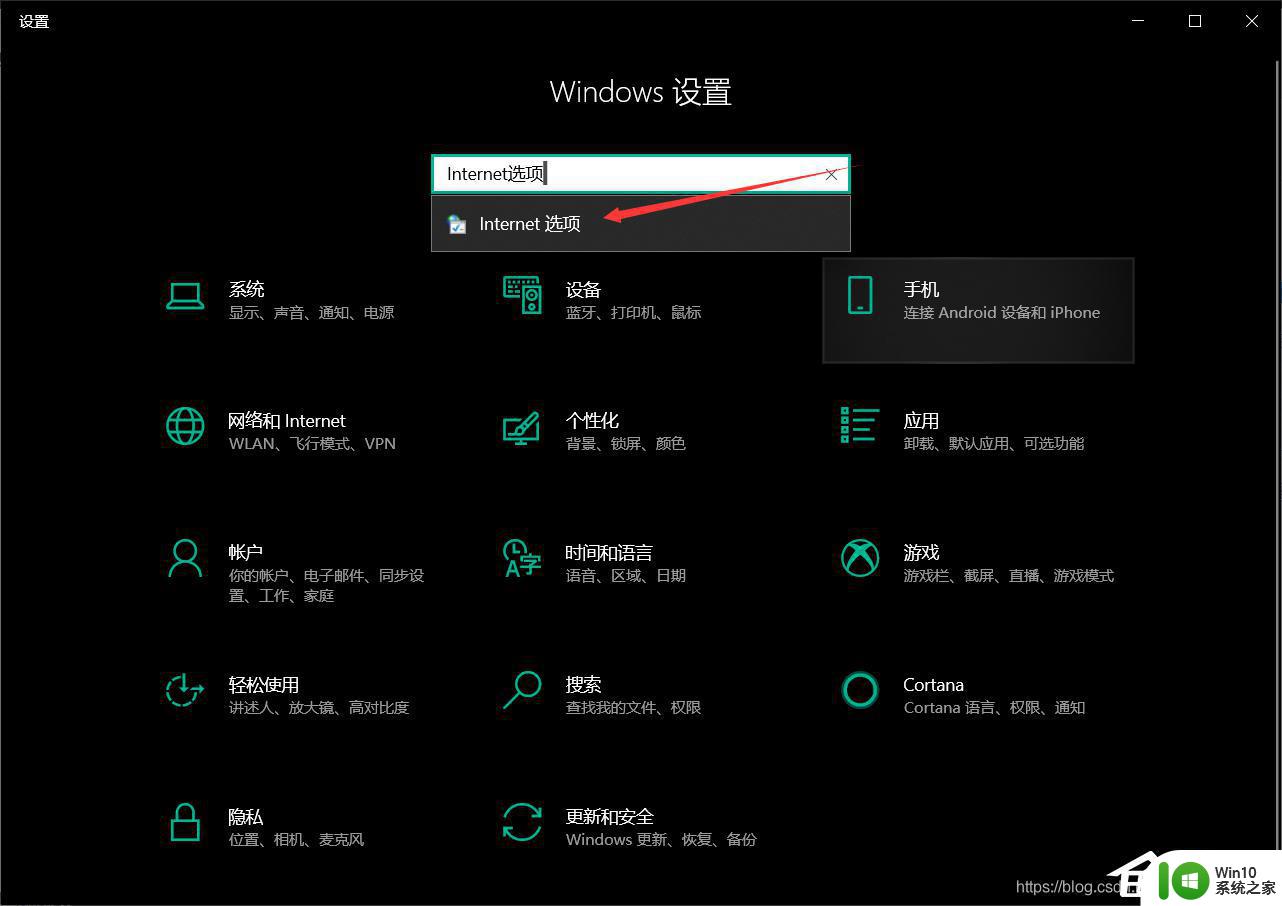Open the Time & Language icon

[522, 558]
